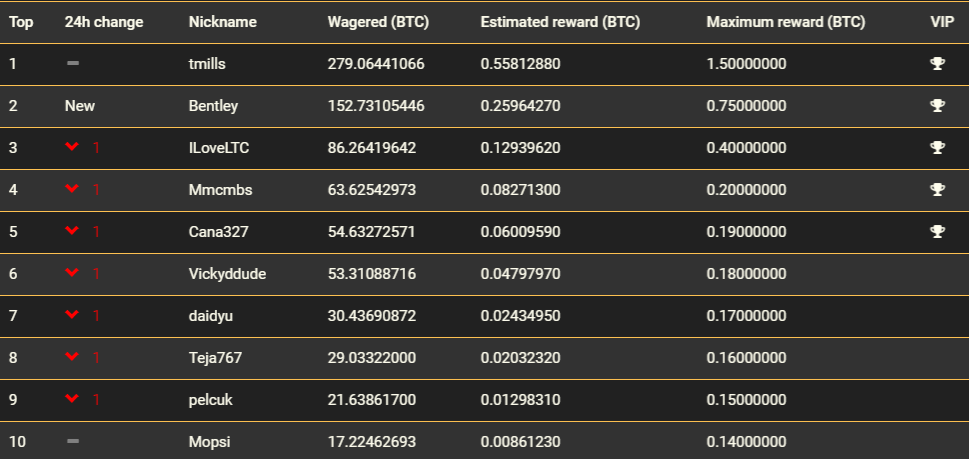Click the Nickname column header
969x459 pixels.
(x=222, y=22)
